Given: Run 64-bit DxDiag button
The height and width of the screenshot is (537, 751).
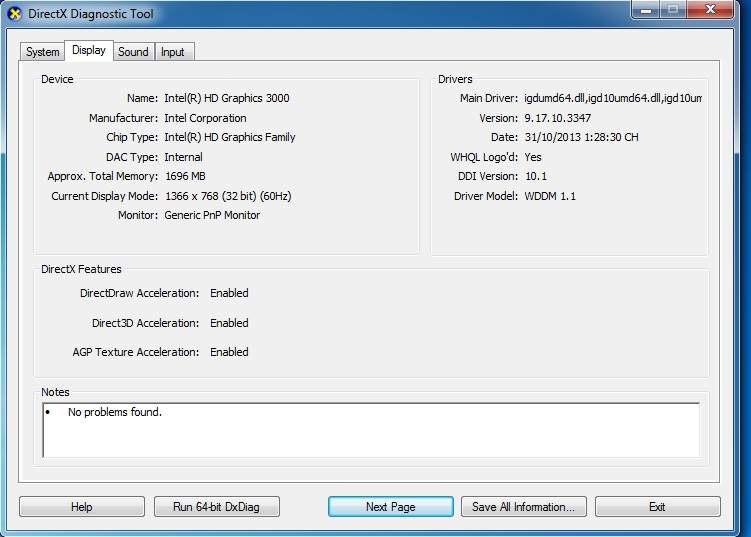Looking at the screenshot, I should [x=216, y=506].
